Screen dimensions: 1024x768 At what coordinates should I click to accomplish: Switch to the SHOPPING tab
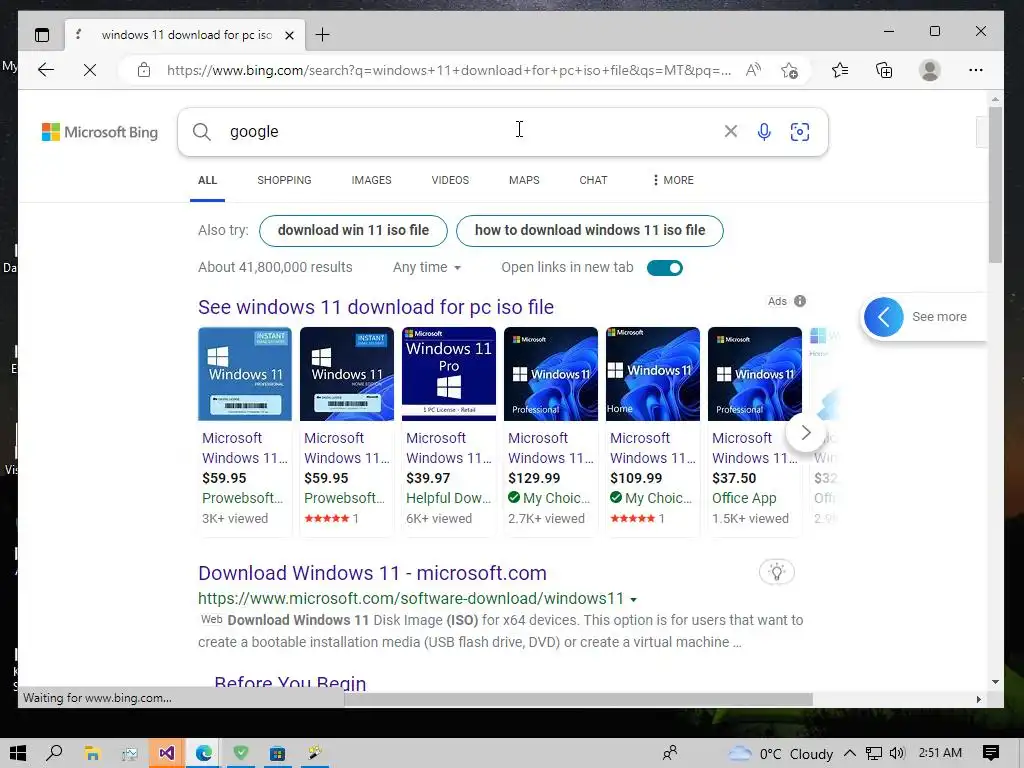[284, 180]
